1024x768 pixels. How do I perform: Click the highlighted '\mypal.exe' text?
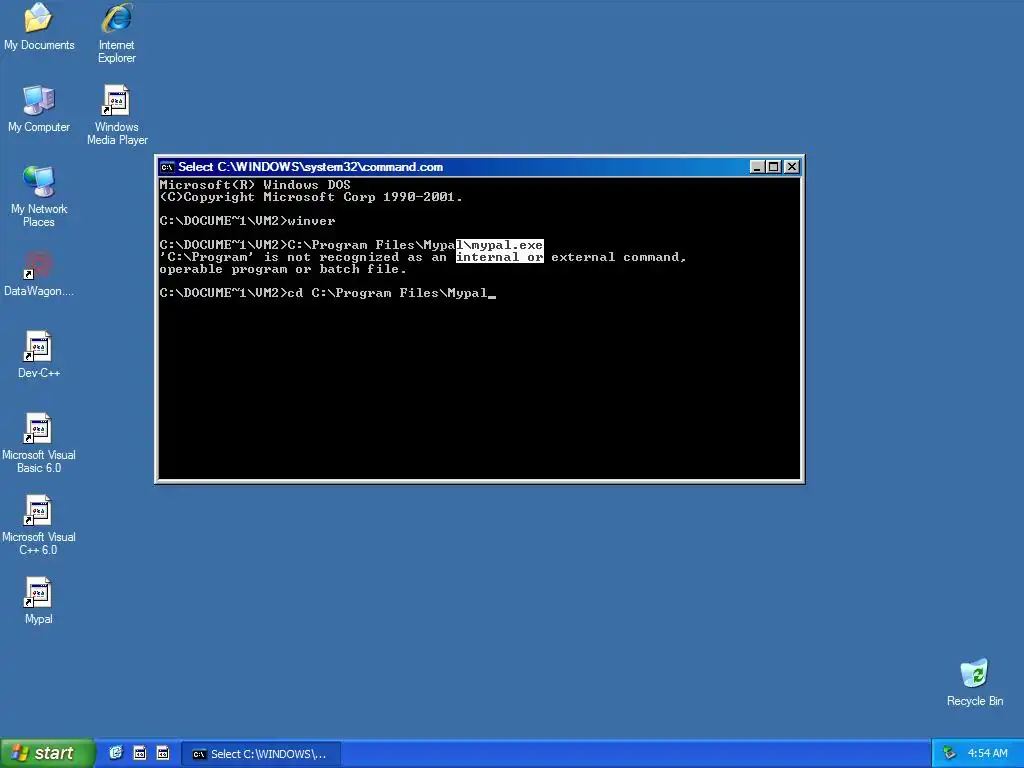(500, 245)
